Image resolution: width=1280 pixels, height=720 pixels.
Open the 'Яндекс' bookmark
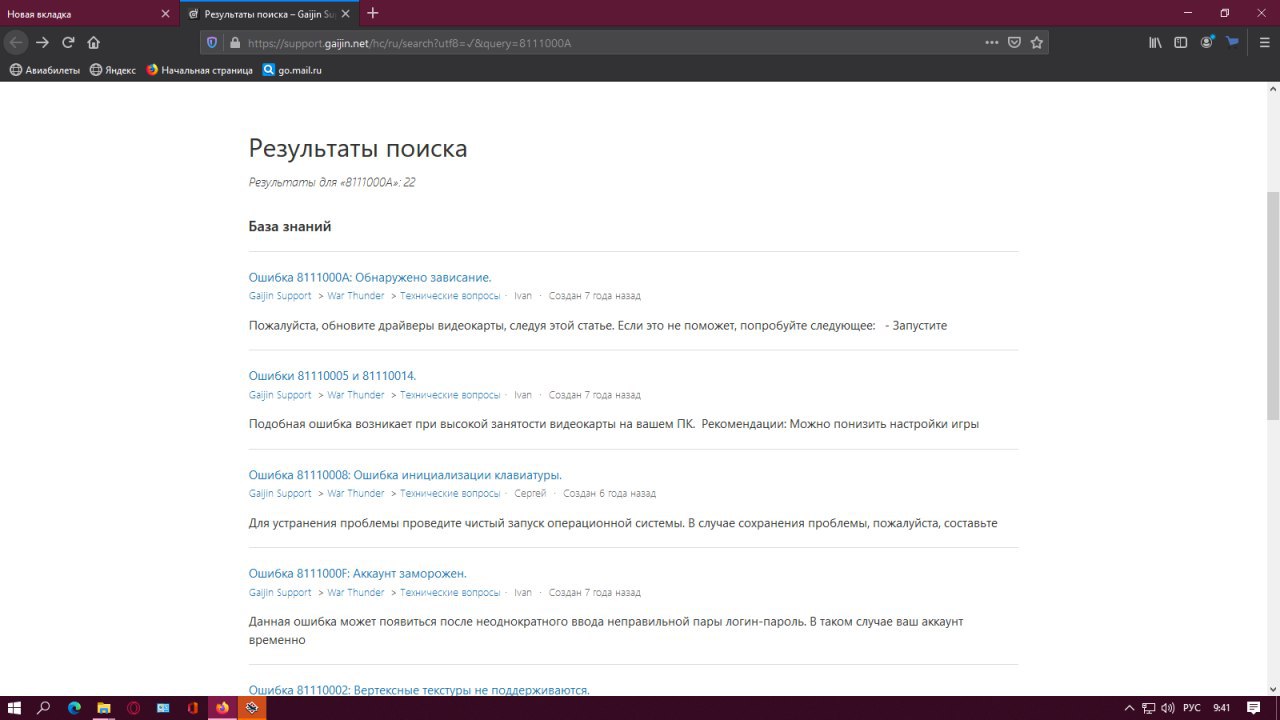click(x=113, y=70)
